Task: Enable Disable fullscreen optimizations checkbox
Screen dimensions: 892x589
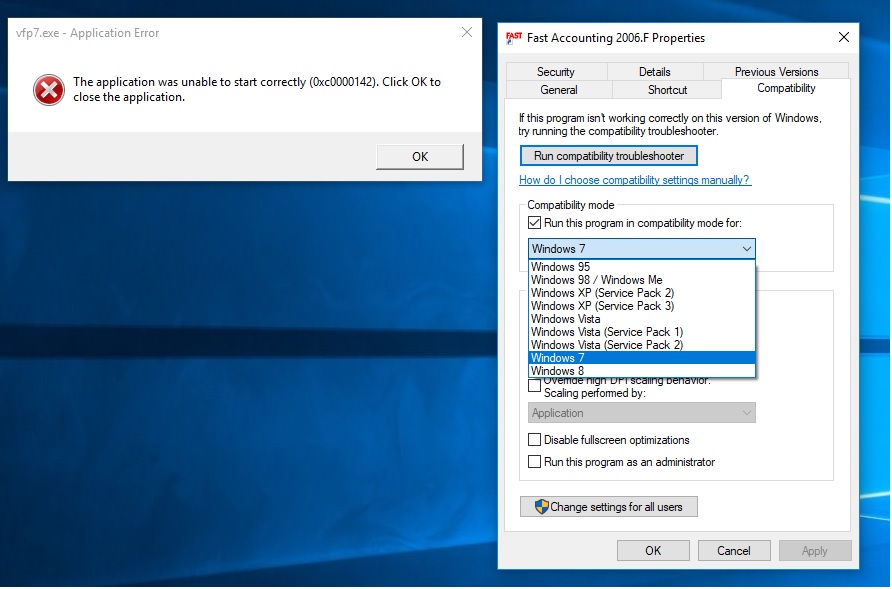Action: [x=535, y=440]
